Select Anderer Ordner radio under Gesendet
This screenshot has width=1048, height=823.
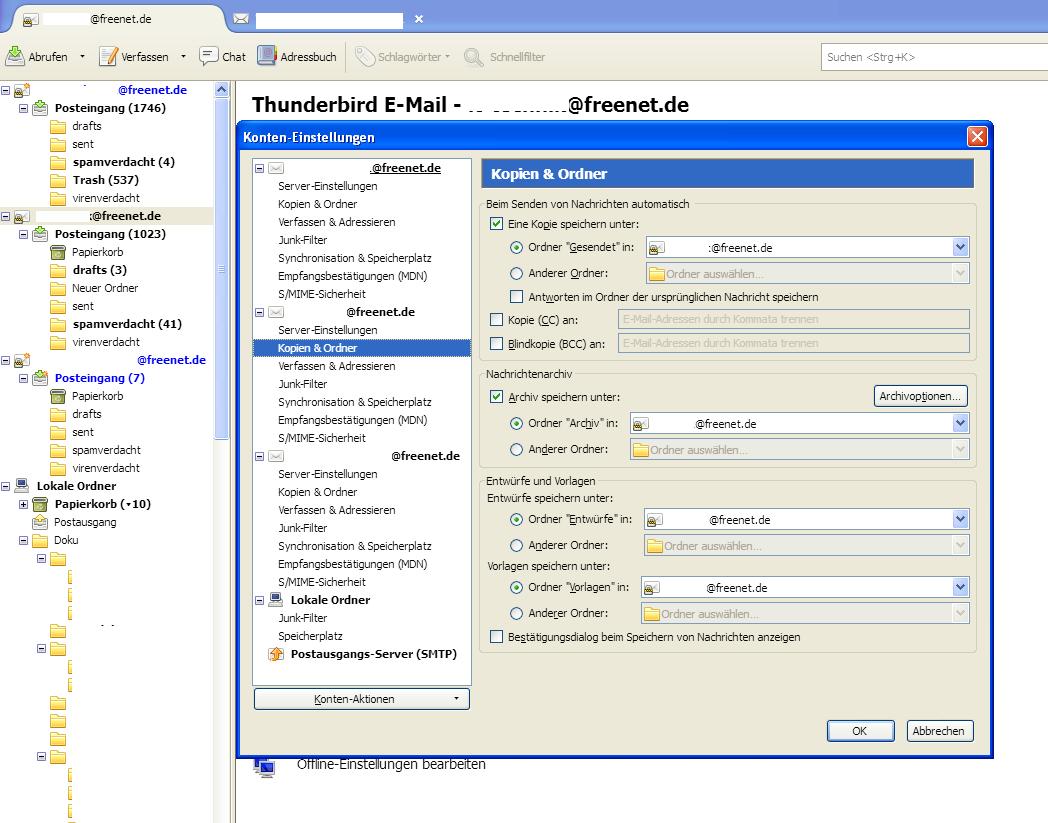[516, 273]
